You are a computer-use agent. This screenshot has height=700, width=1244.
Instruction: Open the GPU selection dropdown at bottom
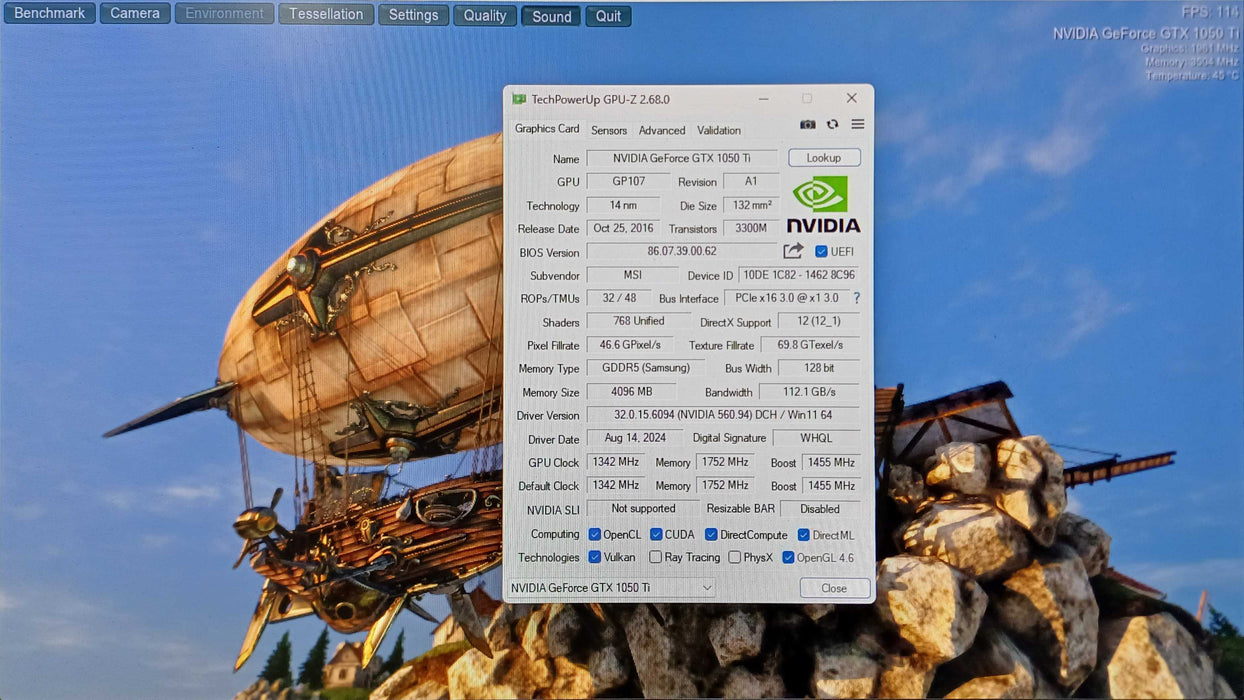click(x=611, y=588)
